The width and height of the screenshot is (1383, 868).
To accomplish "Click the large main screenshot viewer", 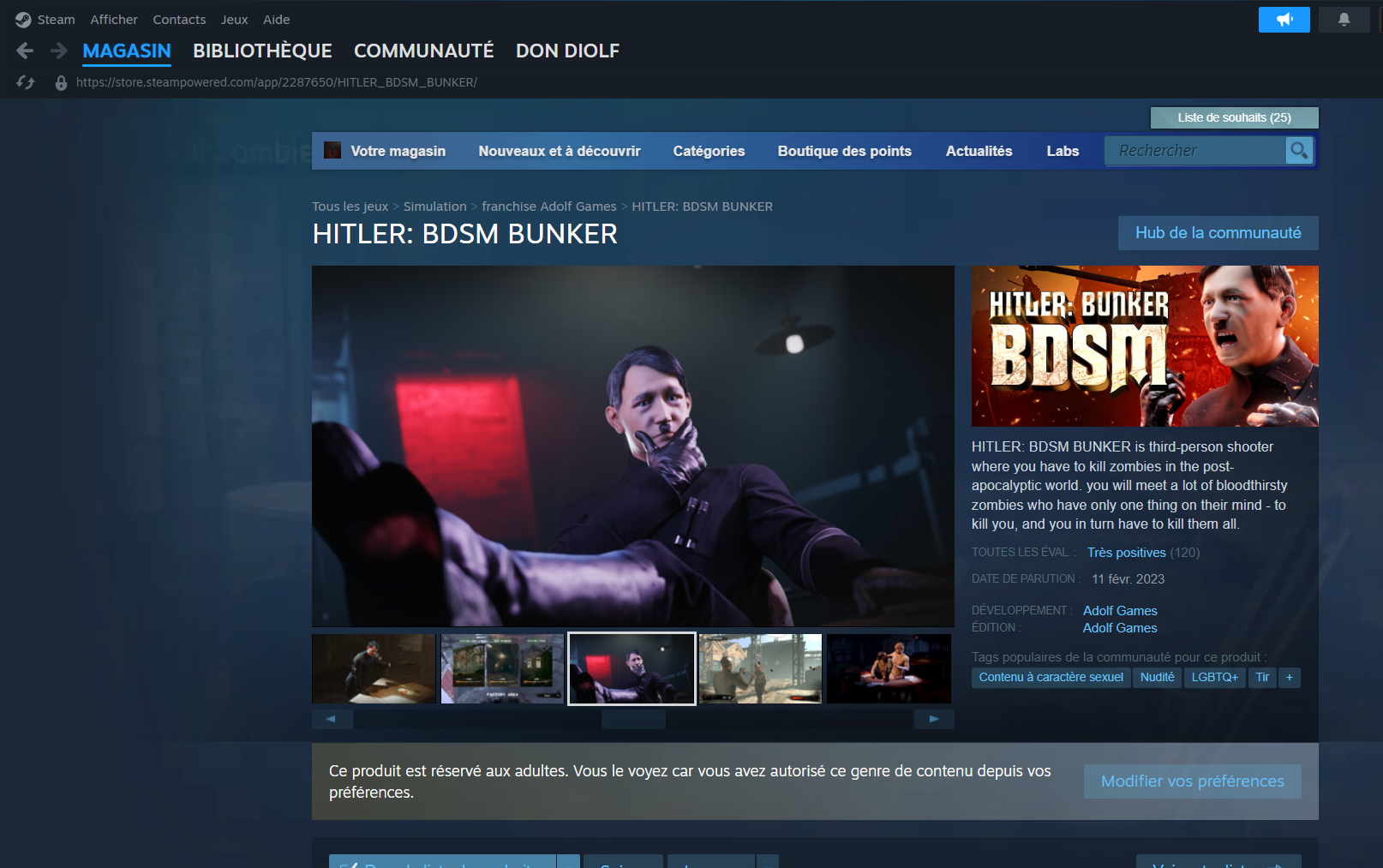I will click(633, 446).
